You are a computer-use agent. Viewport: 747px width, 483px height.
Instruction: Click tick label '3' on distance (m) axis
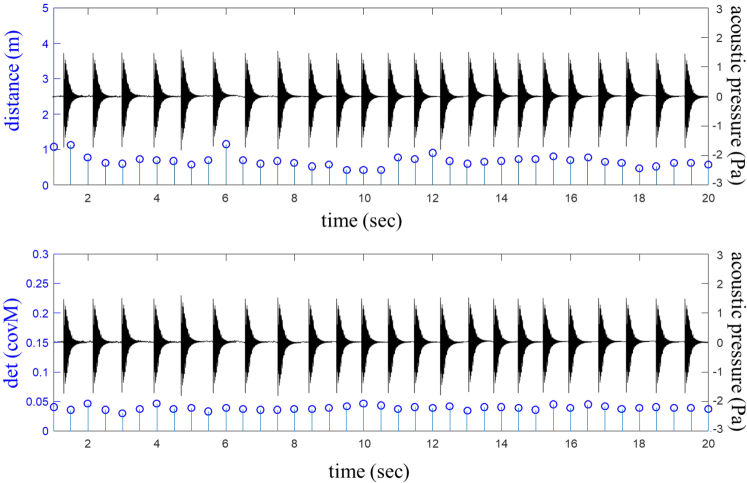pos(45,79)
